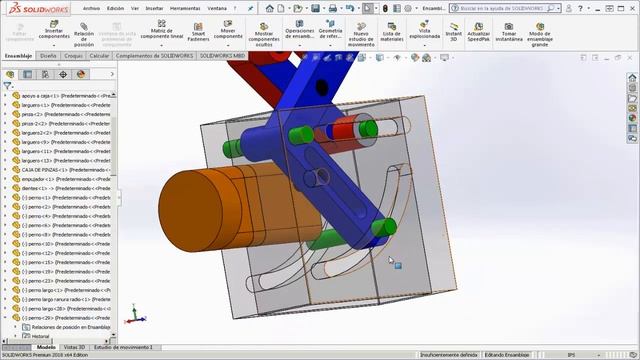Viewport: 640px width, 360px height.
Task: Toggle Modo de ensamblaje grande
Action: coord(540,35)
